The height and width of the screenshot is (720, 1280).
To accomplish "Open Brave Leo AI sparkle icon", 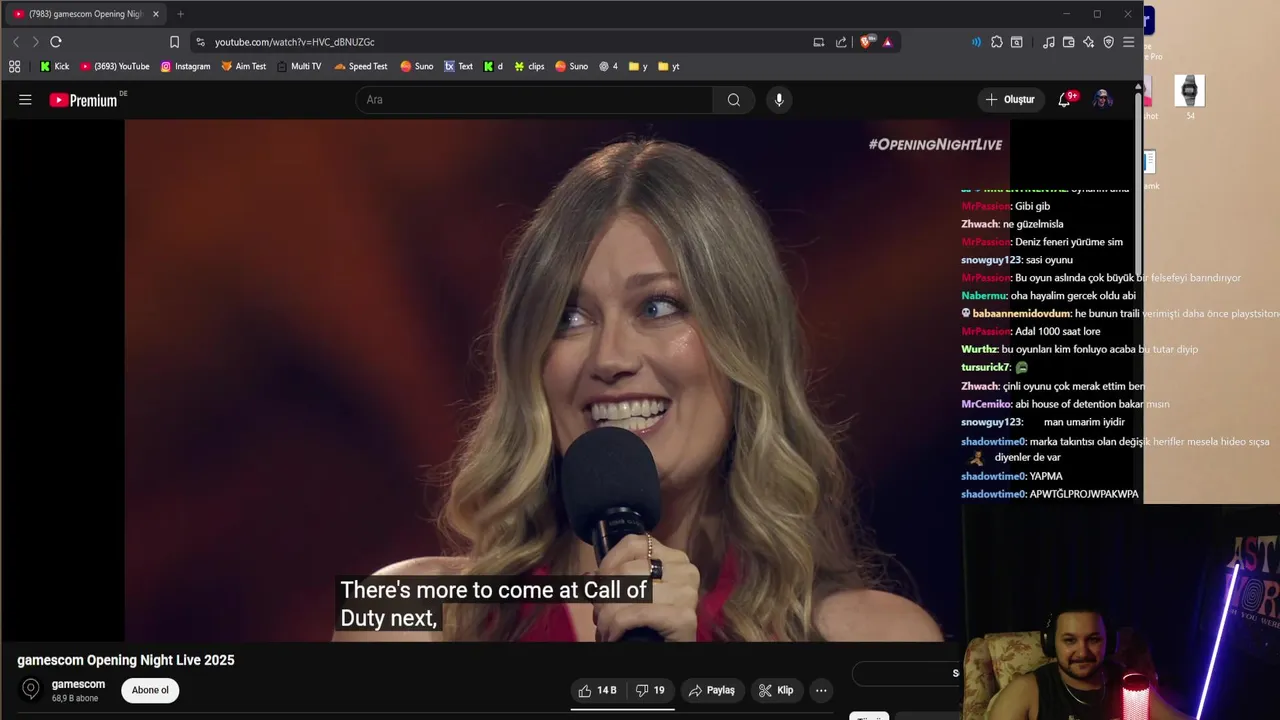I will 1088,42.
